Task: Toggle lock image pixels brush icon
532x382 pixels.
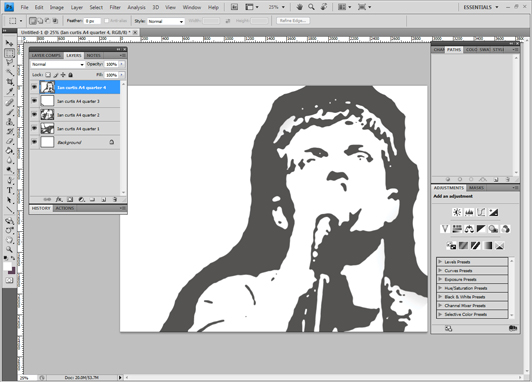Action: (x=56, y=75)
